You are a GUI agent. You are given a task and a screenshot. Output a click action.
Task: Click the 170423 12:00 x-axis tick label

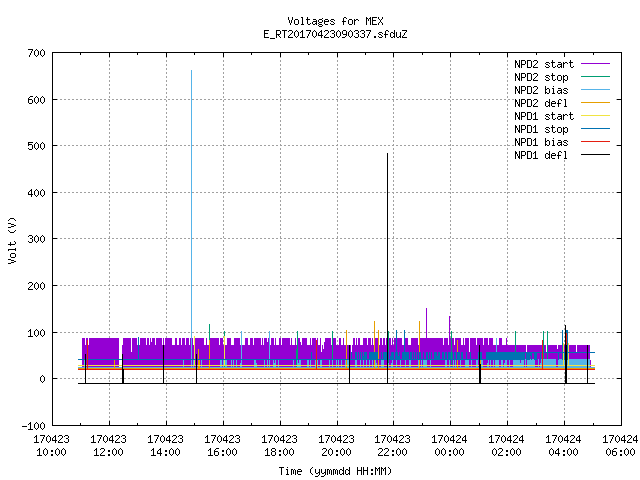pyautogui.click(x=109, y=446)
